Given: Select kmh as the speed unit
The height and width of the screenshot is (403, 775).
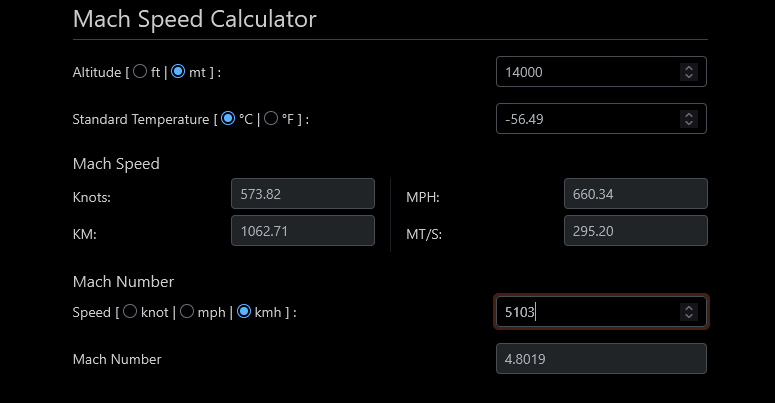Looking at the screenshot, I should pos(244,312).
